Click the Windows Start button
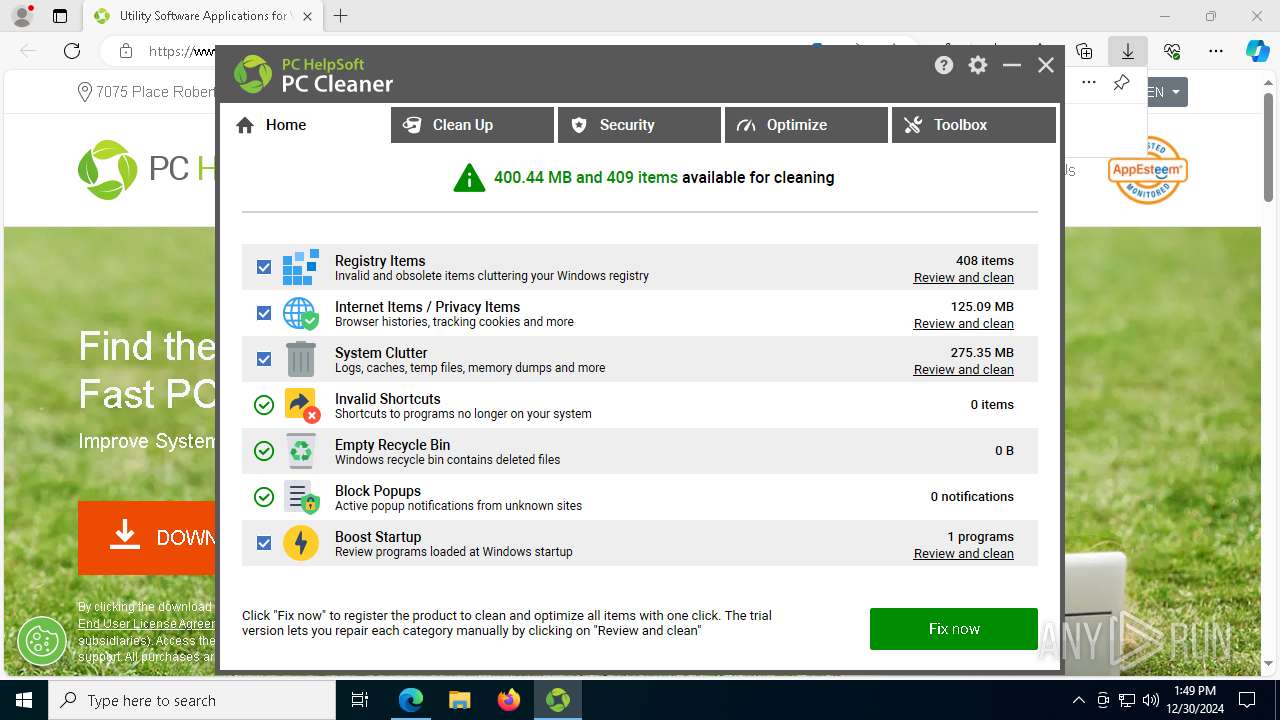The height and width of the screenshot is (720, 1280). [24, 700]
